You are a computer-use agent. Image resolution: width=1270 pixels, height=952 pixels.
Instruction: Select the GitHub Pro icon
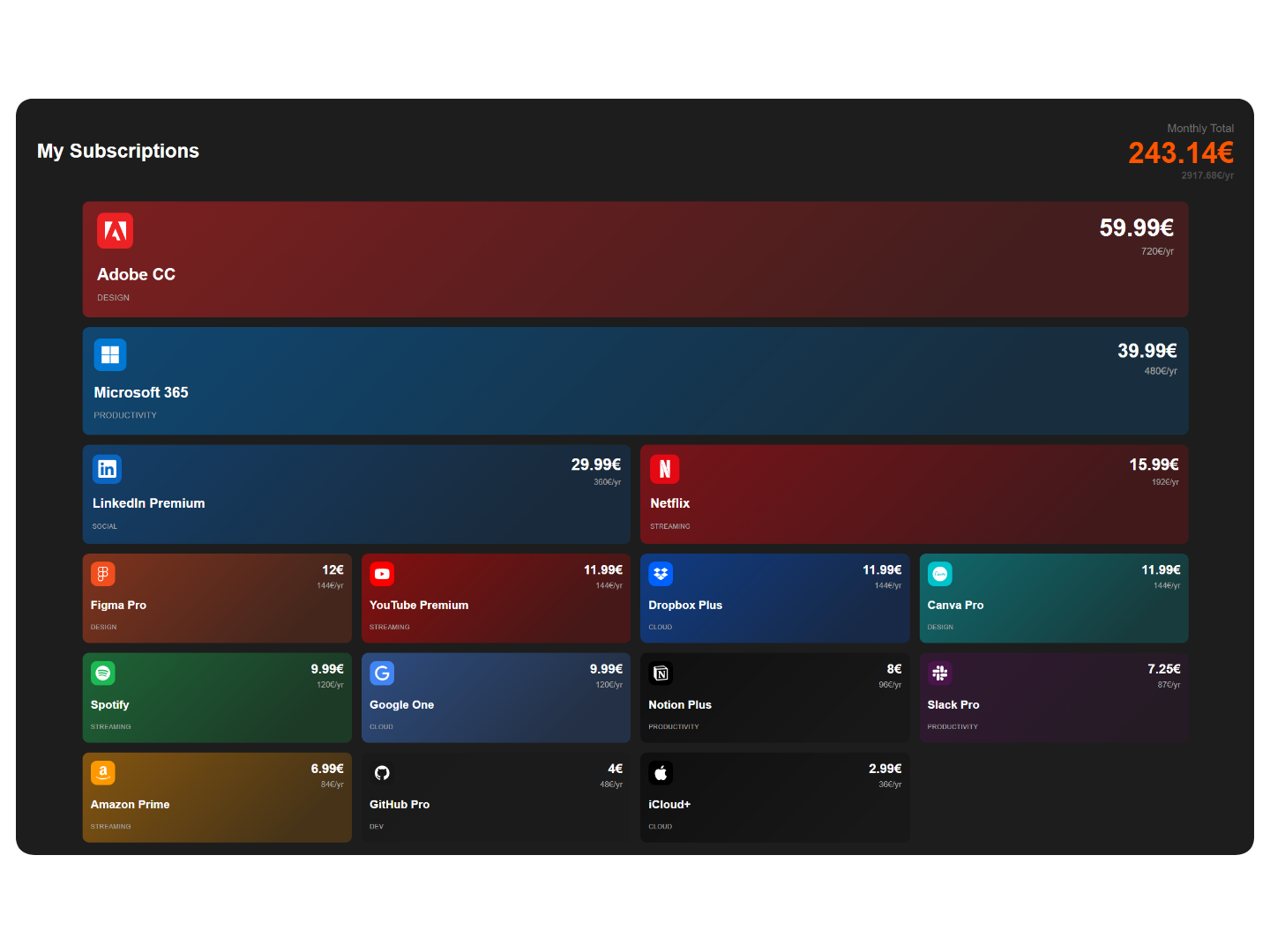(x=382, y=772)
